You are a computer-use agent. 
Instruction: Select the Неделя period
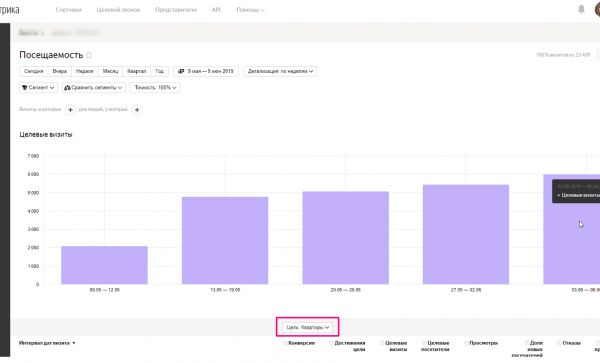(85, 71)
